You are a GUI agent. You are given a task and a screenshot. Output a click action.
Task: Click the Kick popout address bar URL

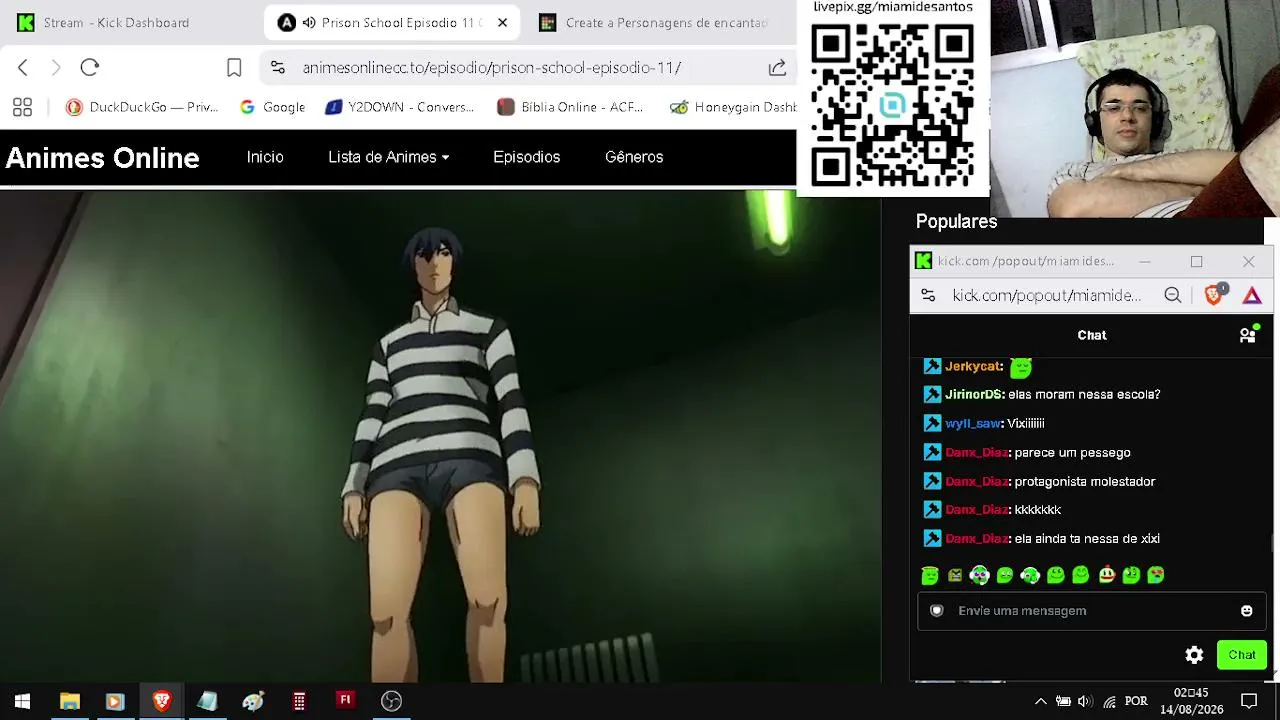point(1047,295)
